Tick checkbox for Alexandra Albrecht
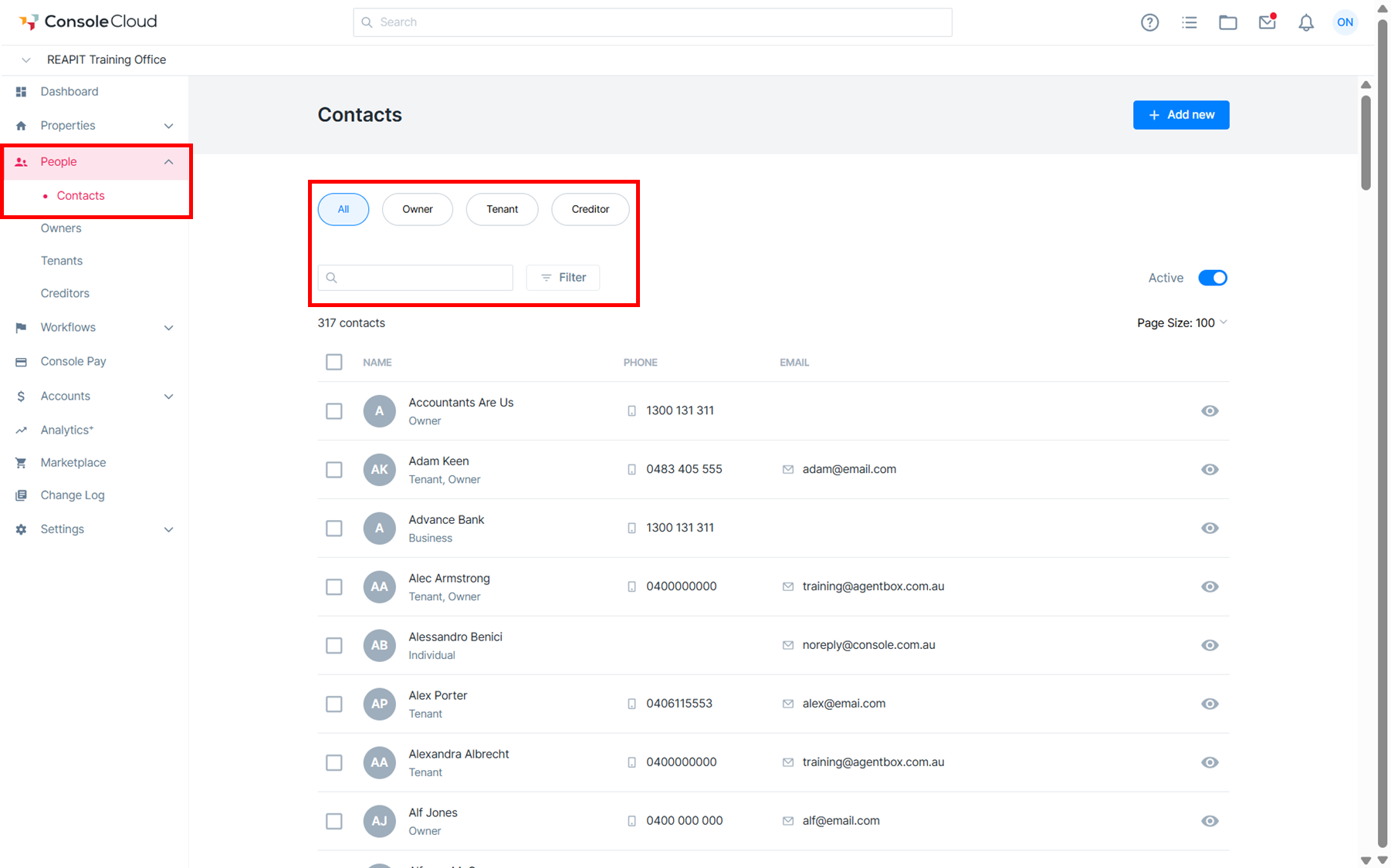Screen dimensions: 1391x868 [334, 763]
